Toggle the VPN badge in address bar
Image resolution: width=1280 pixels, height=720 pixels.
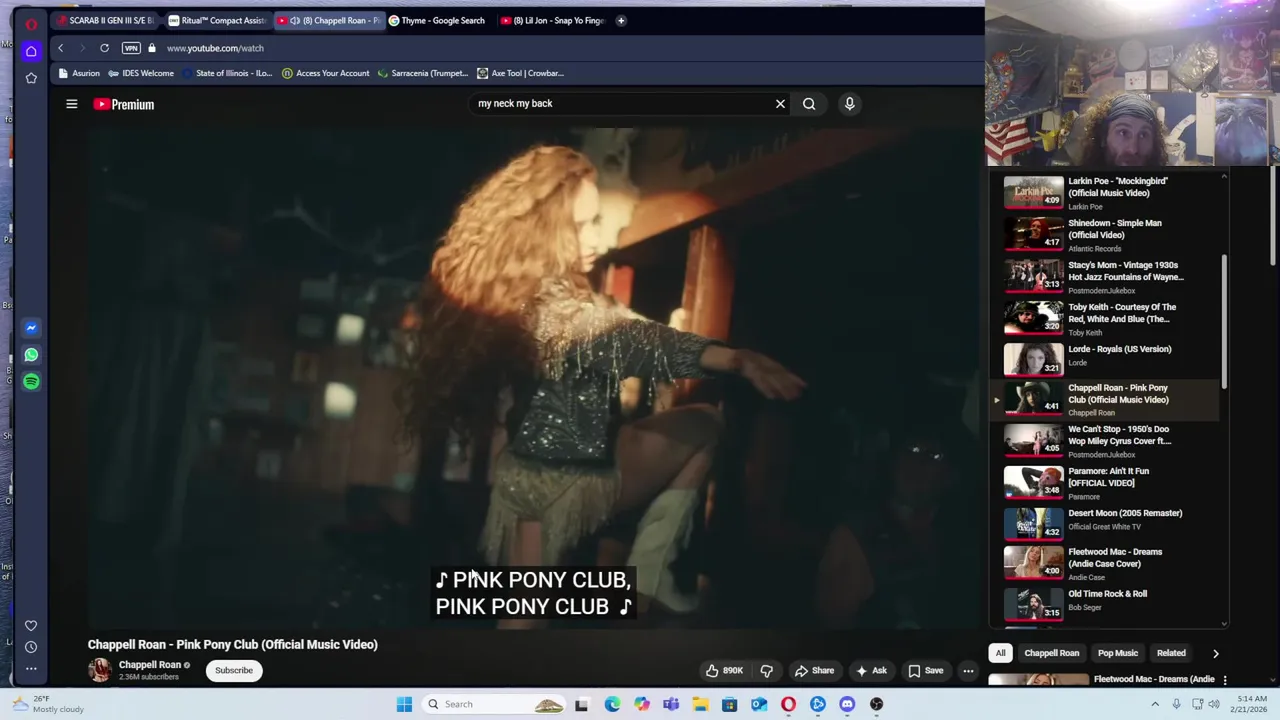[x=131, y=48]
